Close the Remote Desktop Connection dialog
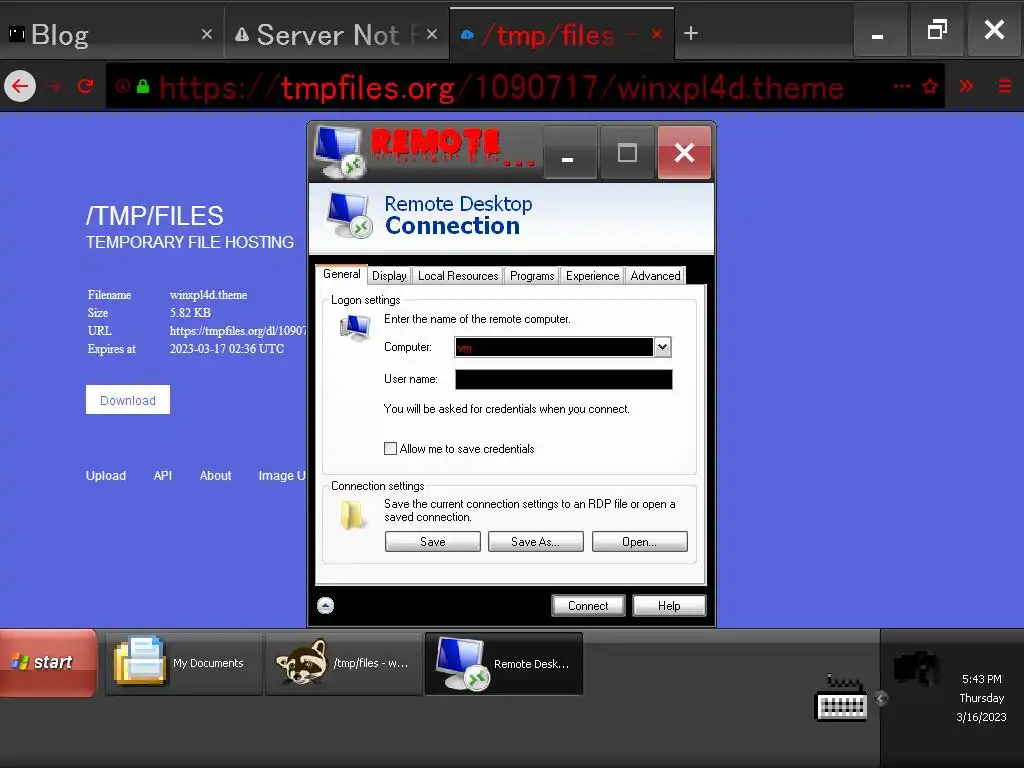This screenshot has height=768, width=1024. [684, 153]
